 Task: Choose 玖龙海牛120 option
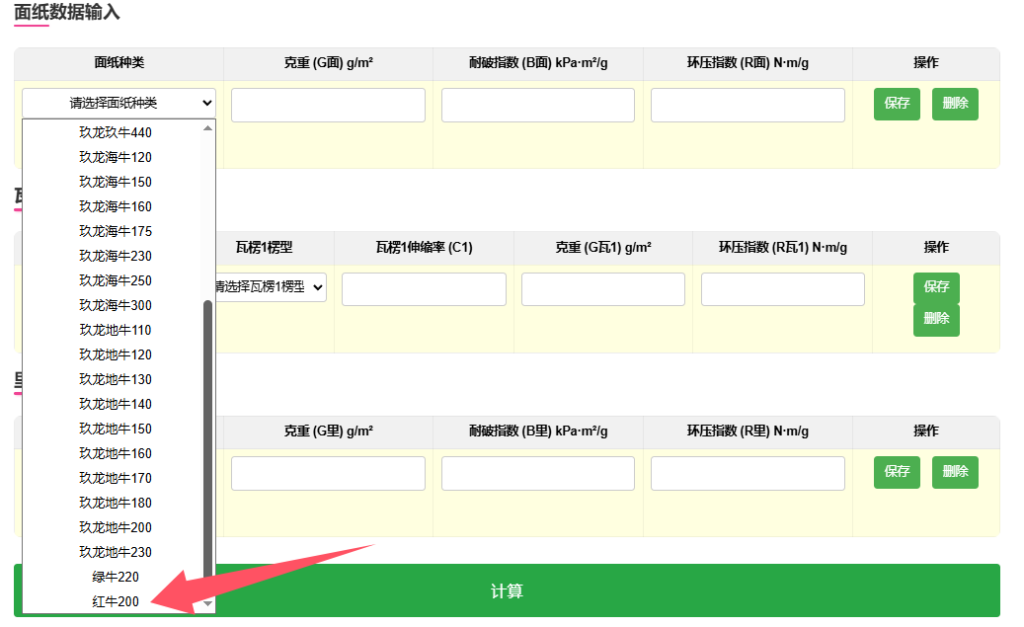[x=115, y=157]
